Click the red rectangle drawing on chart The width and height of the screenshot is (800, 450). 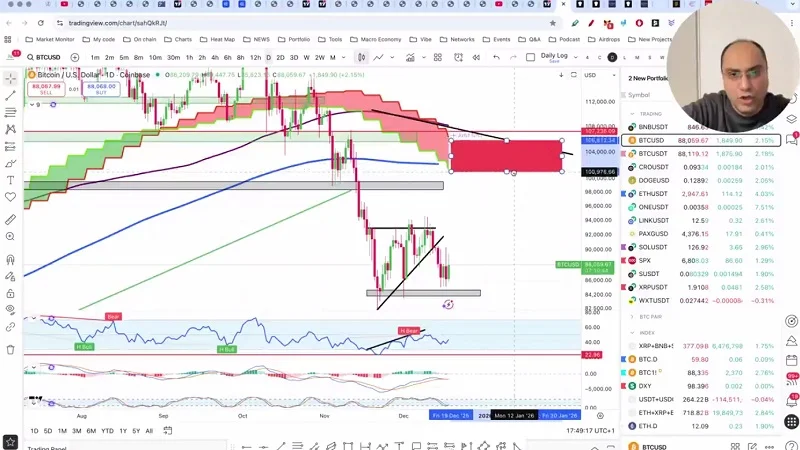click(506, 156)
